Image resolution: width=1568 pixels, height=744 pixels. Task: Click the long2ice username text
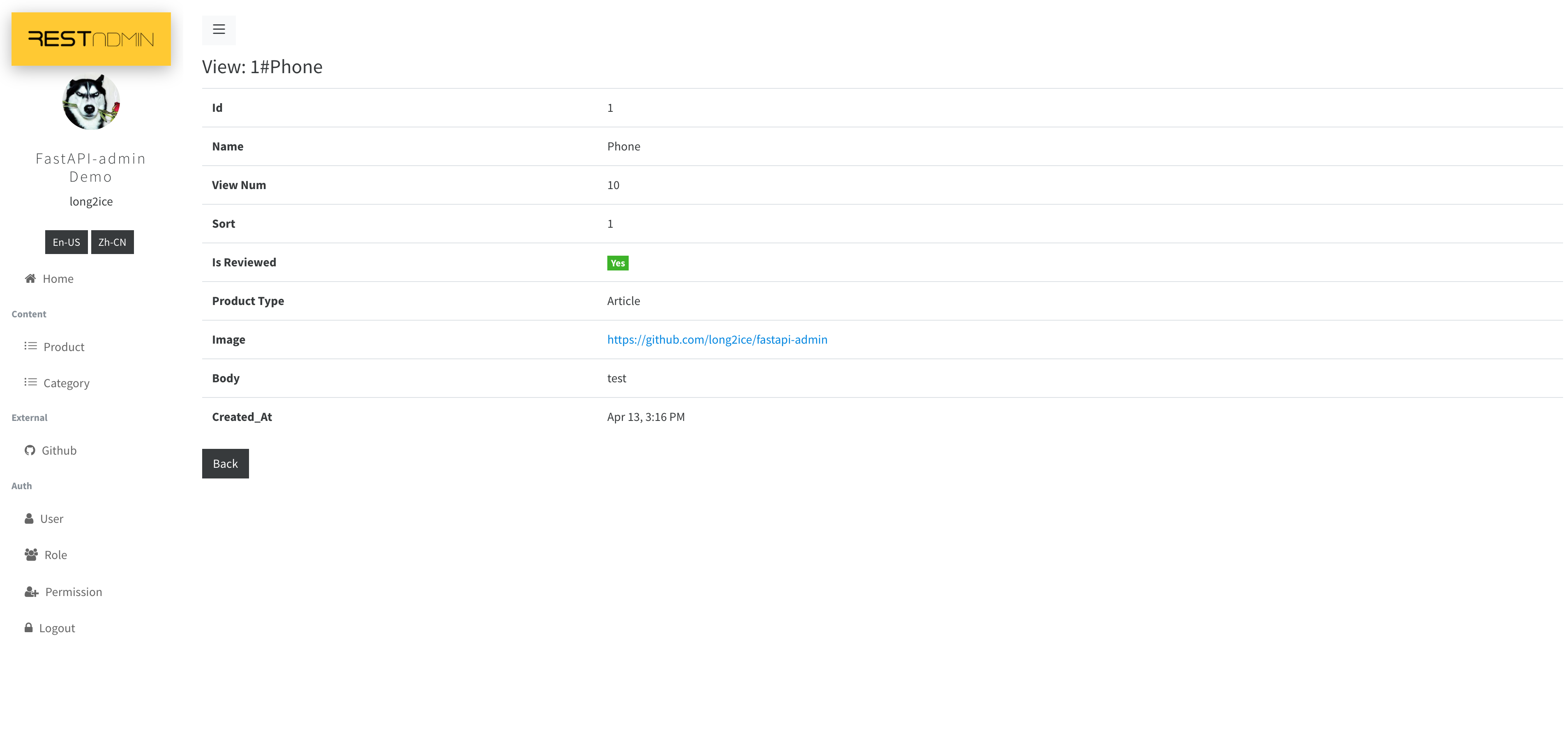point(91,201)
